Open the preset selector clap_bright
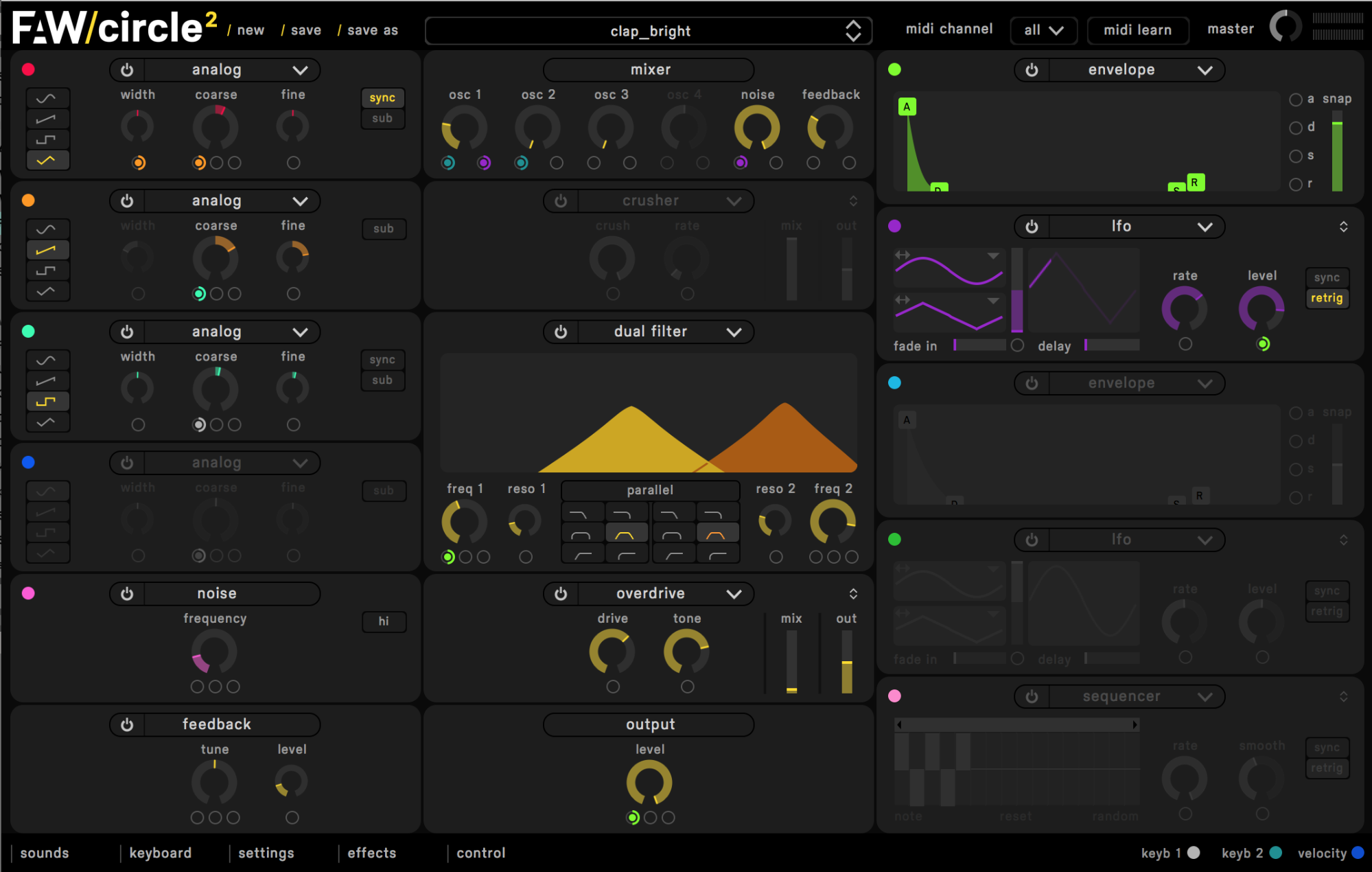This screenshot has width=1372, height=872. [649, 31]
